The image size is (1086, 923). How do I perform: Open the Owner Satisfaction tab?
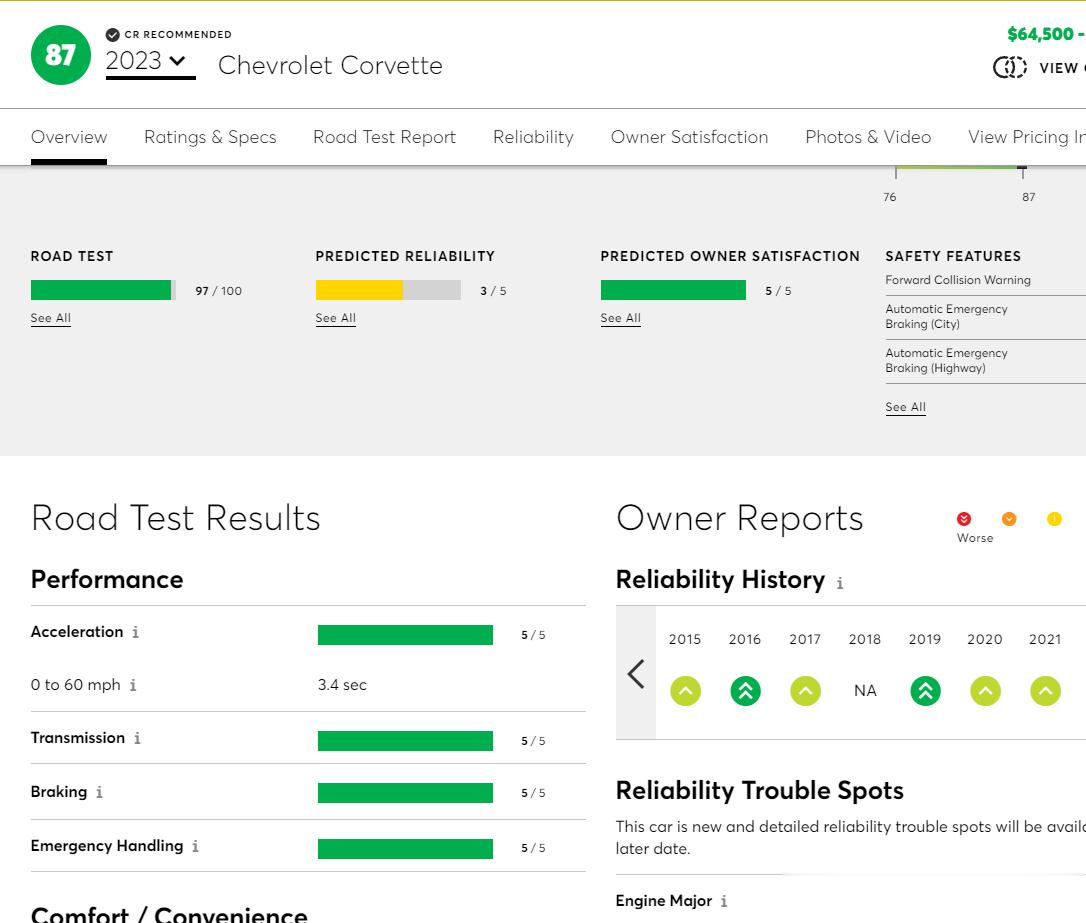[x=689, y=137]
